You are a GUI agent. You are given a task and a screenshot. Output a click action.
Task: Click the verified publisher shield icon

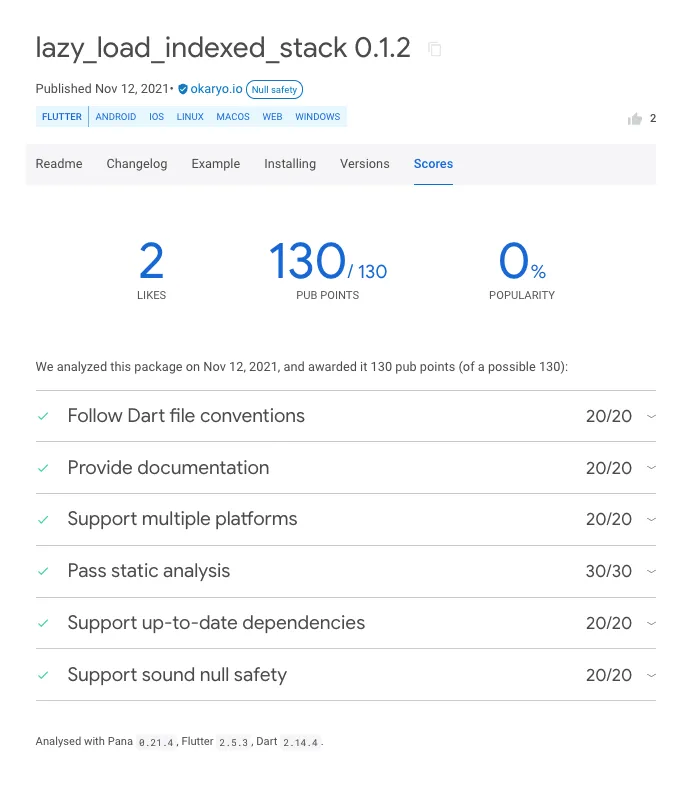[x=182, y=89]
